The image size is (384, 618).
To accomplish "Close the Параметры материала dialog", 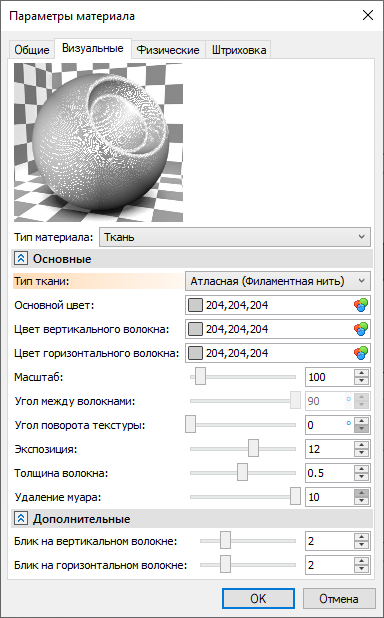I will (367, 16).
